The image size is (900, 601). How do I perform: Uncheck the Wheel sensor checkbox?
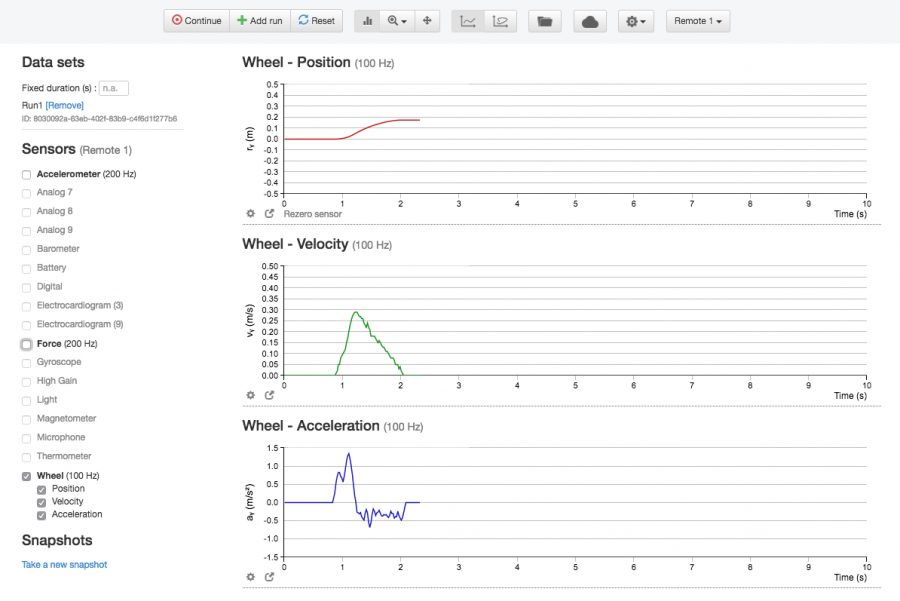pyautogui.click(x=27, y=476)
